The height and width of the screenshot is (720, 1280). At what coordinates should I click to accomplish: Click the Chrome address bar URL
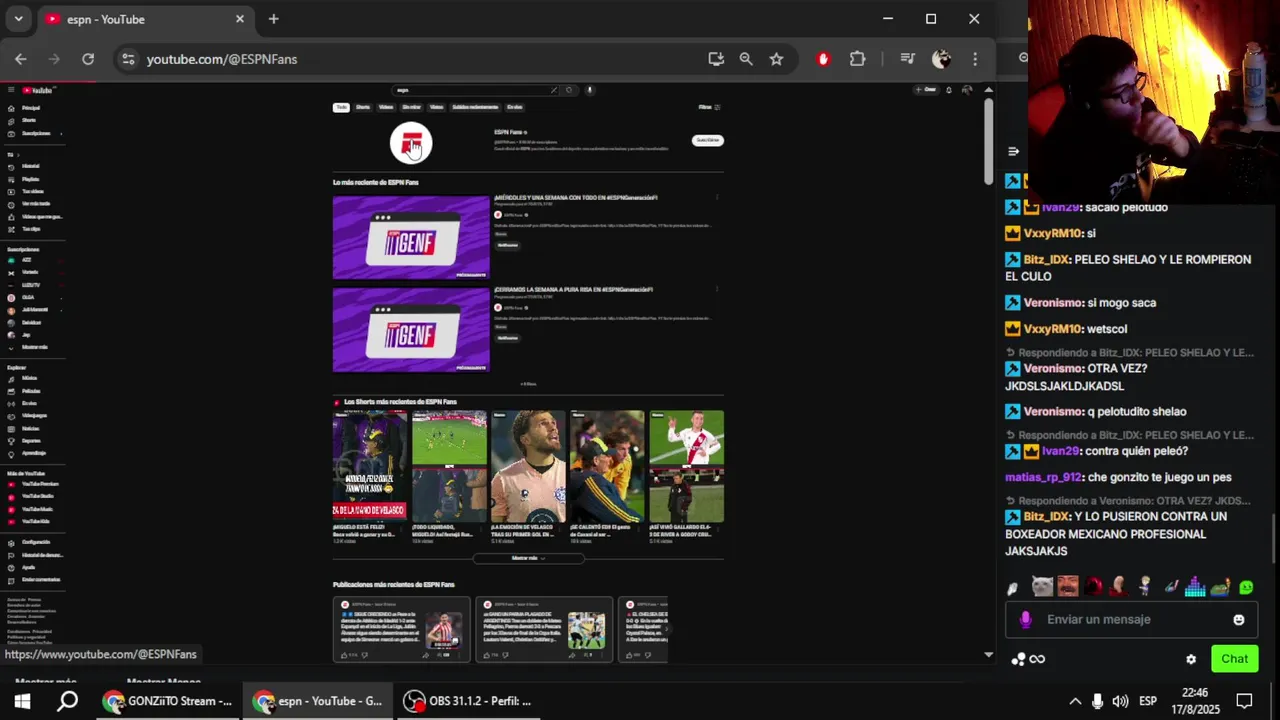(x=222, y=59)
